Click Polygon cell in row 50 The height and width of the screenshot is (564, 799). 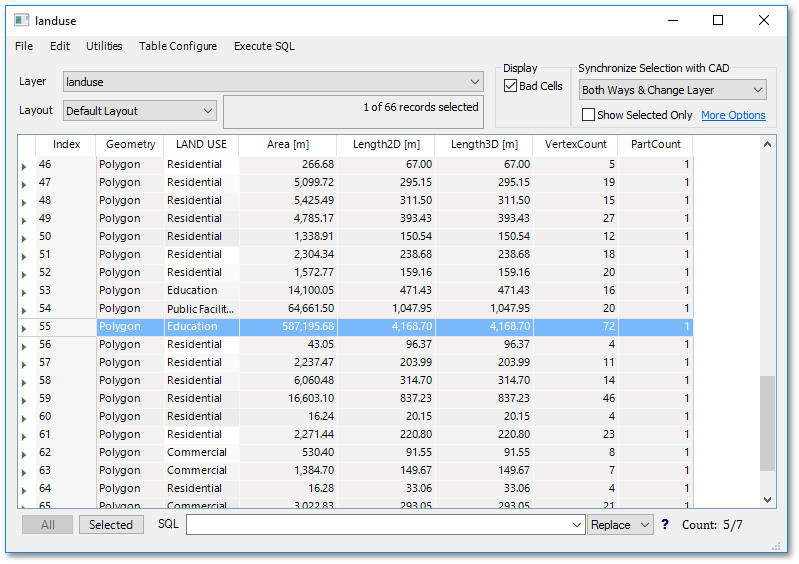click(x=130, y=236)
